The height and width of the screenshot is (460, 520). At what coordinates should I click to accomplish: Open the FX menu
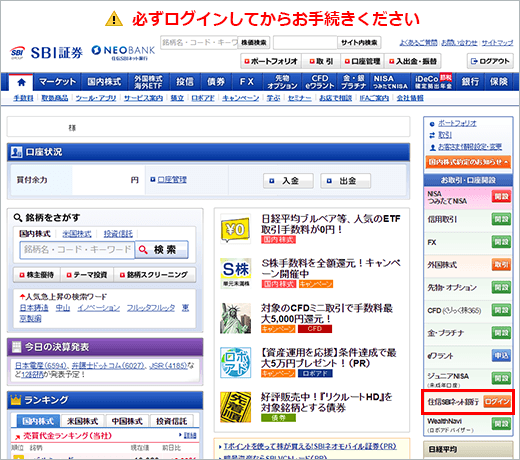(x=247, y=82)
